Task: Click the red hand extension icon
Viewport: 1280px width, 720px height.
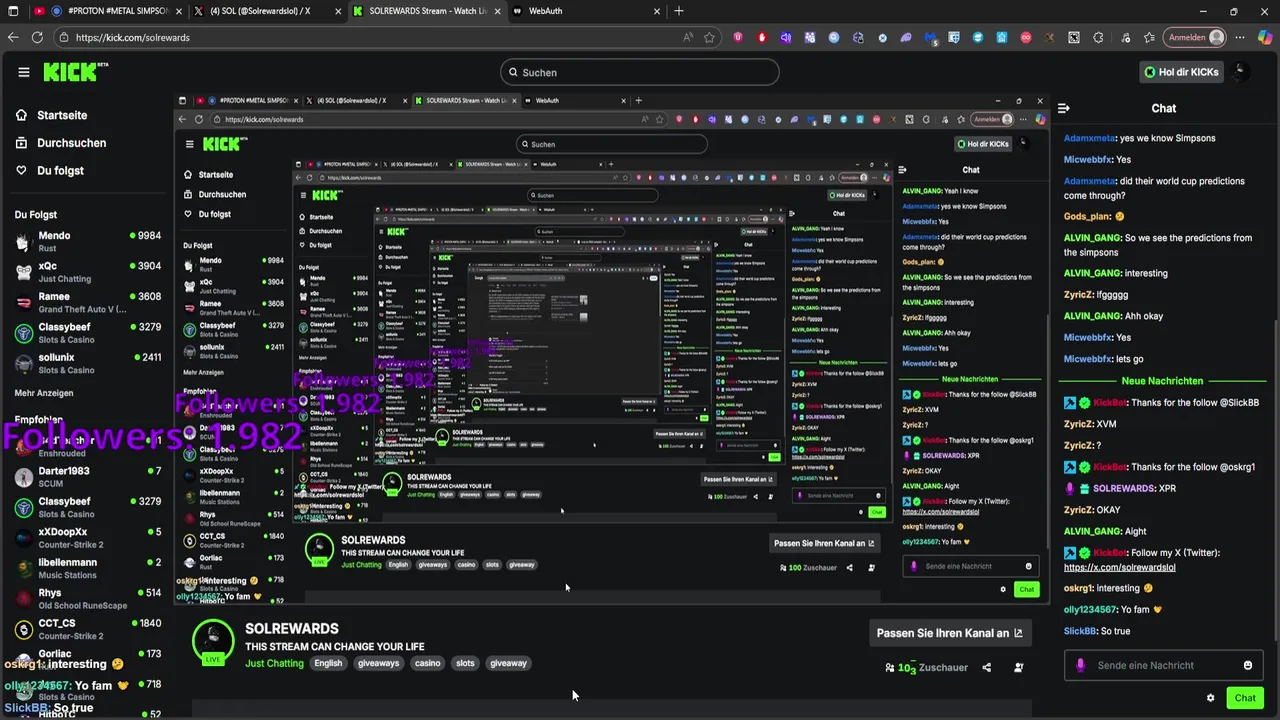Action: pyautogui.click(x=762, y=37)
